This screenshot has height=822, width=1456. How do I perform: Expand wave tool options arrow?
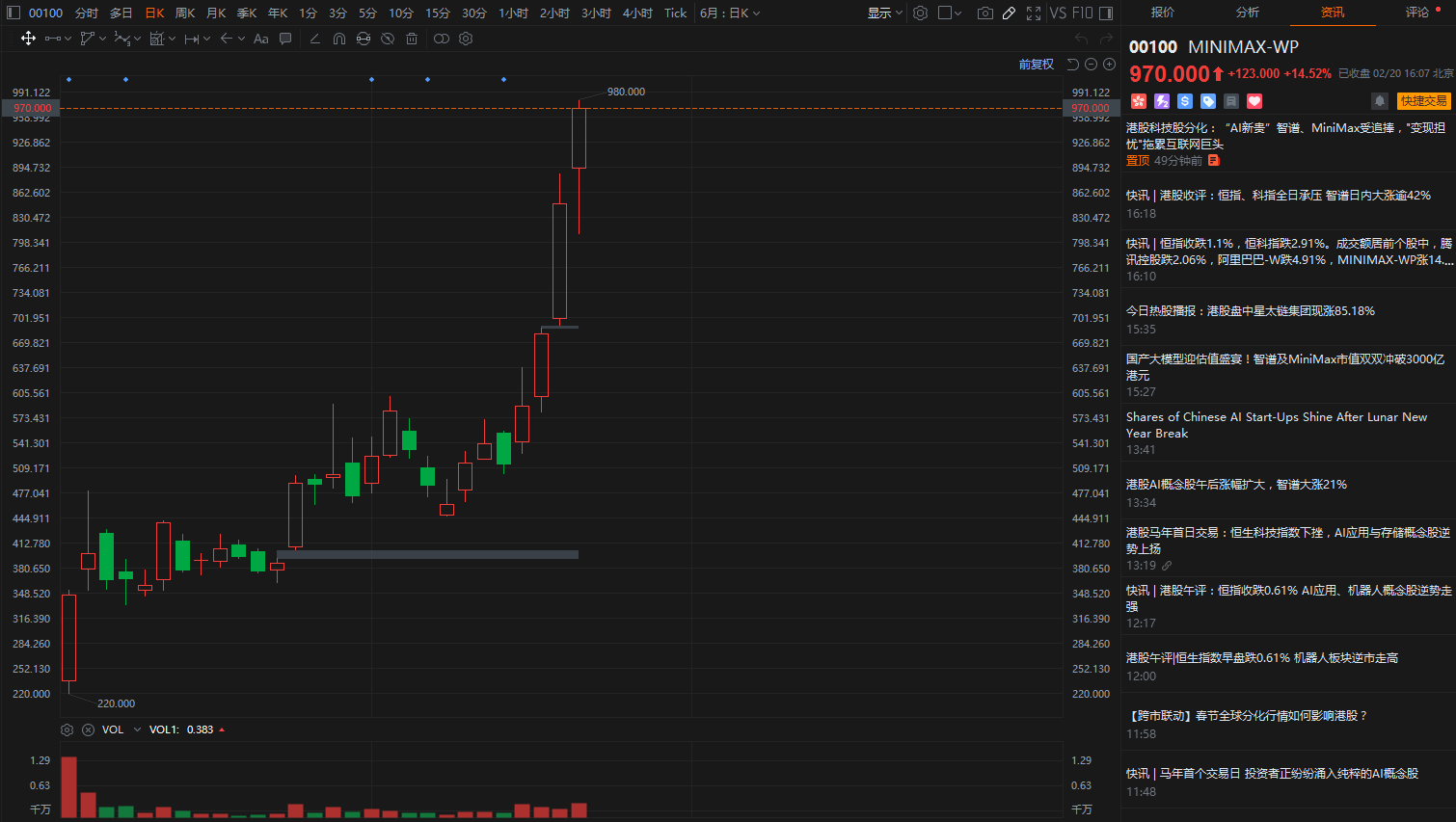pos(137,40)
